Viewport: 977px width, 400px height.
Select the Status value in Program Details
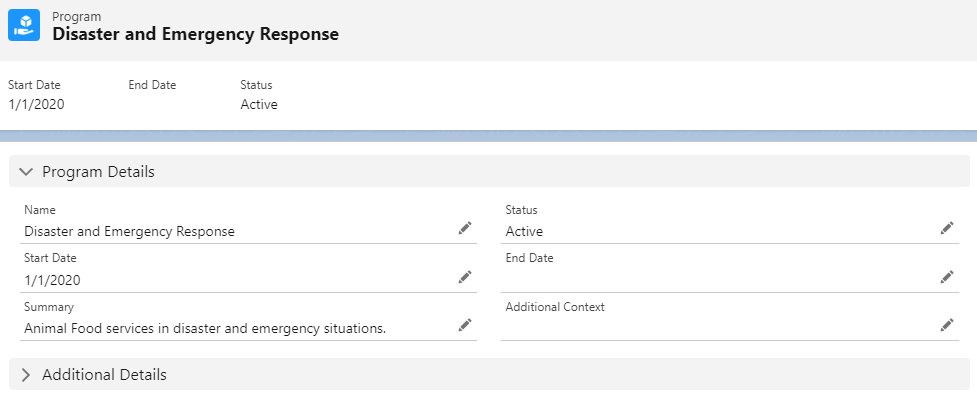click(x=524, y=231)
